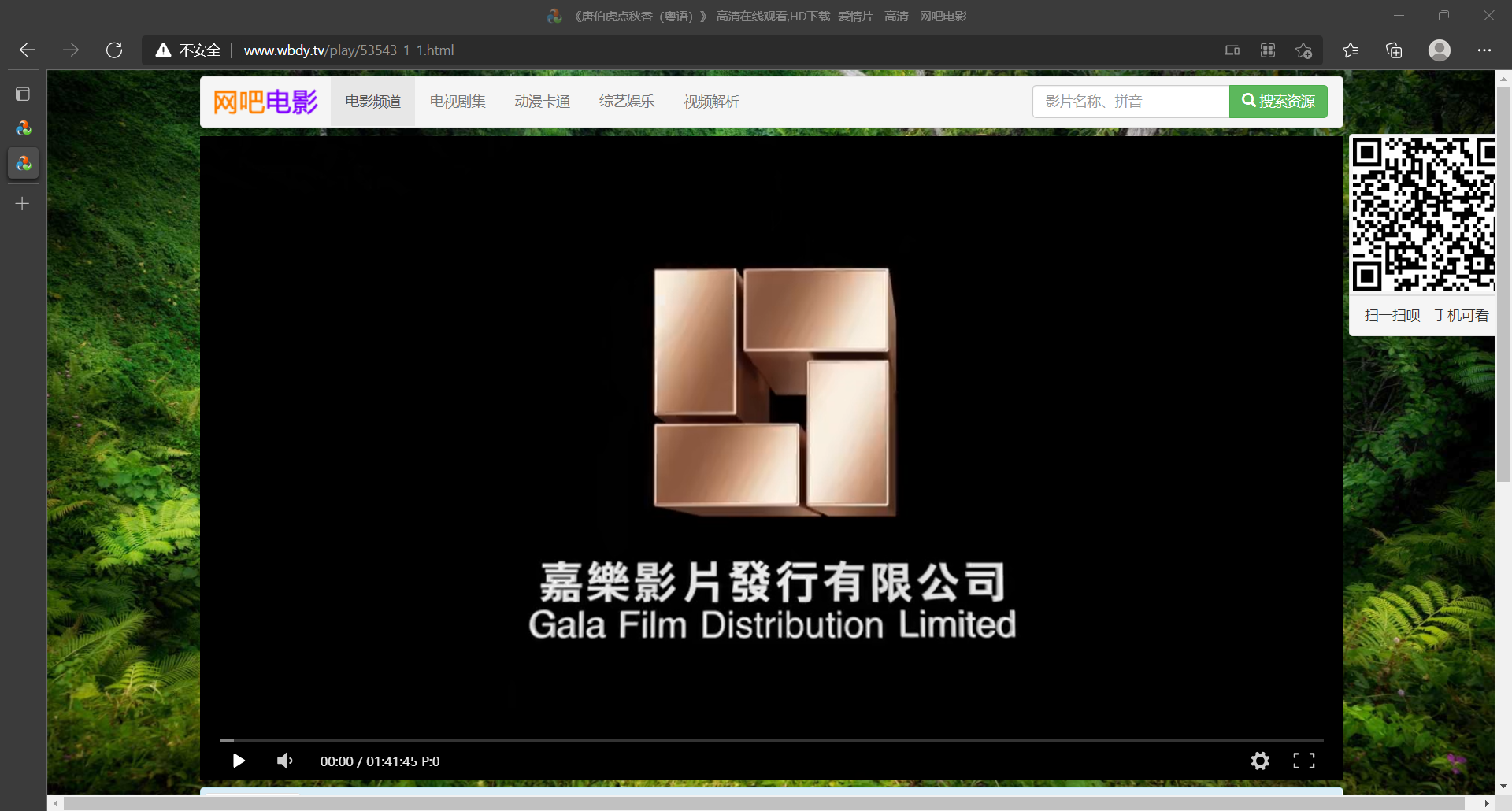Viewport: 1512px width, 811px height.
Task: Open browser Settings and more menu
Action: click(x=1484, y=50)
